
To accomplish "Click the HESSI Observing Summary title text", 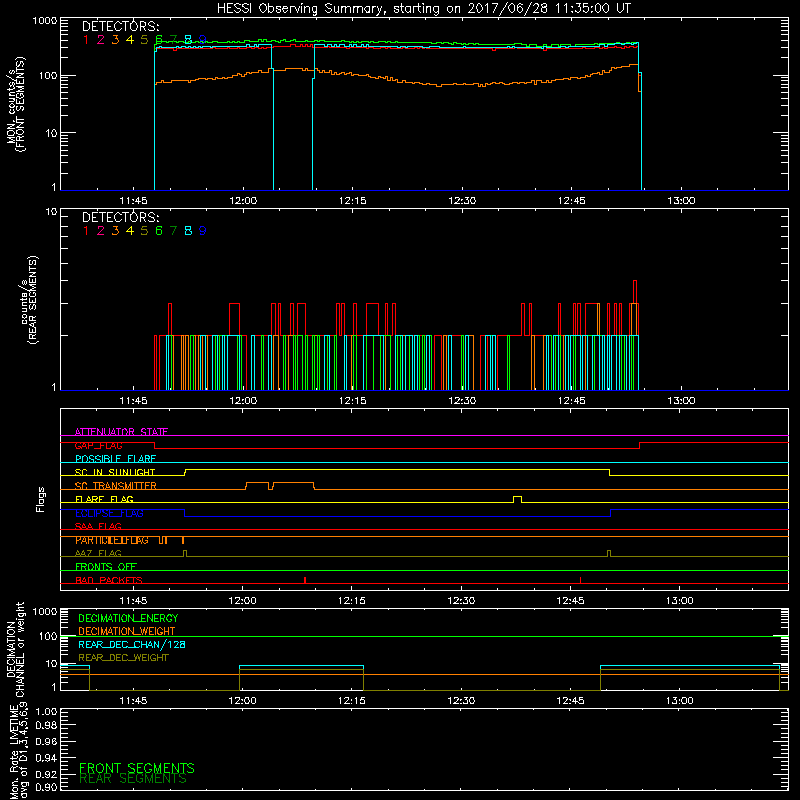I will click(423, 9).
